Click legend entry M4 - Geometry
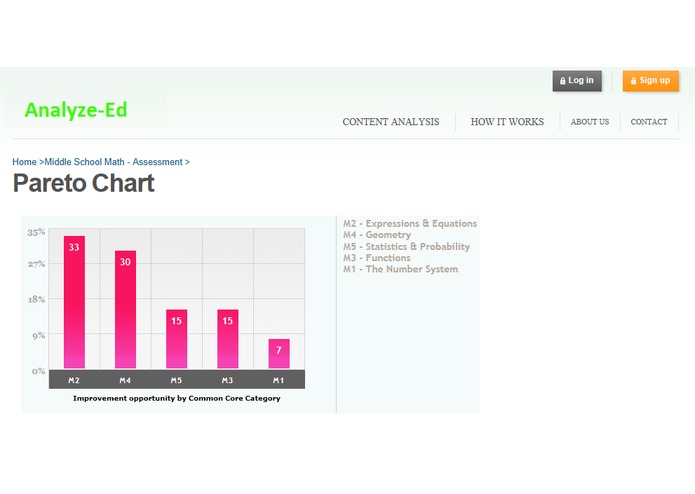The width and height of the screenshot is (695, 494). pyautogui.click(x=377, y=235)
